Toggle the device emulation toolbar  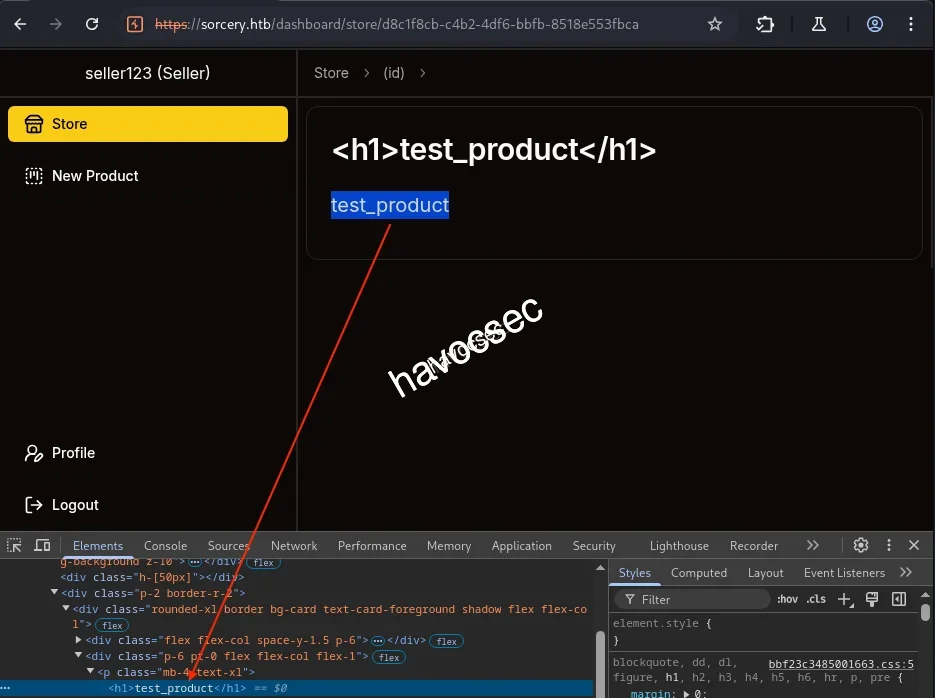41,545
